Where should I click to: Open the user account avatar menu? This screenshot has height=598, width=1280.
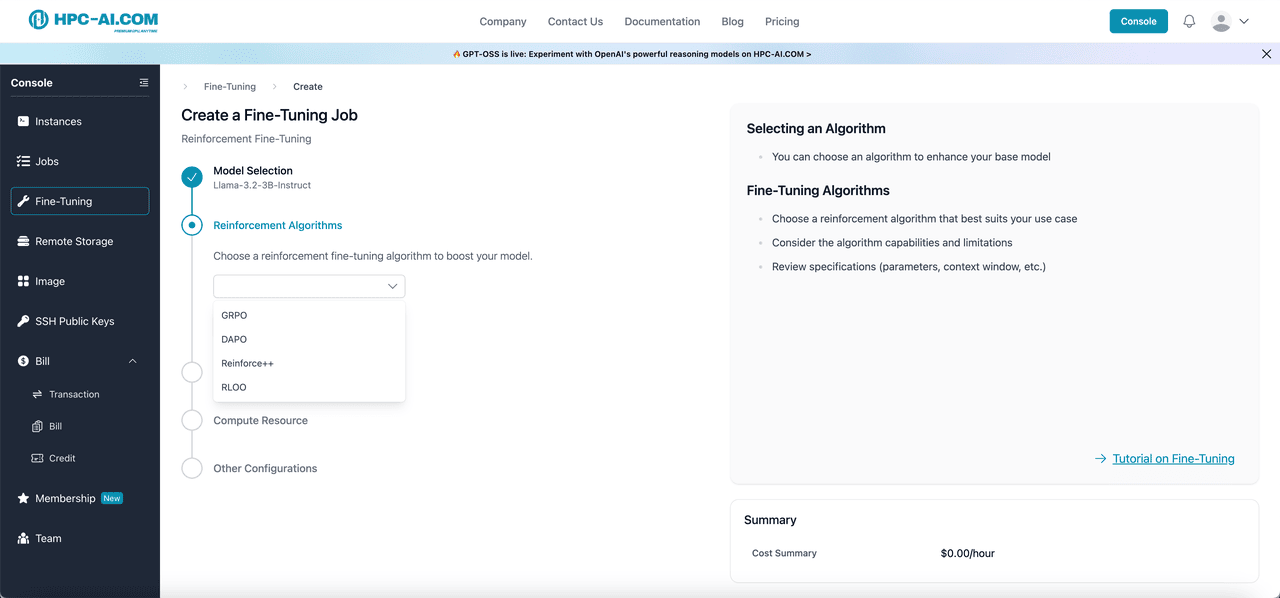point(1229,21)
